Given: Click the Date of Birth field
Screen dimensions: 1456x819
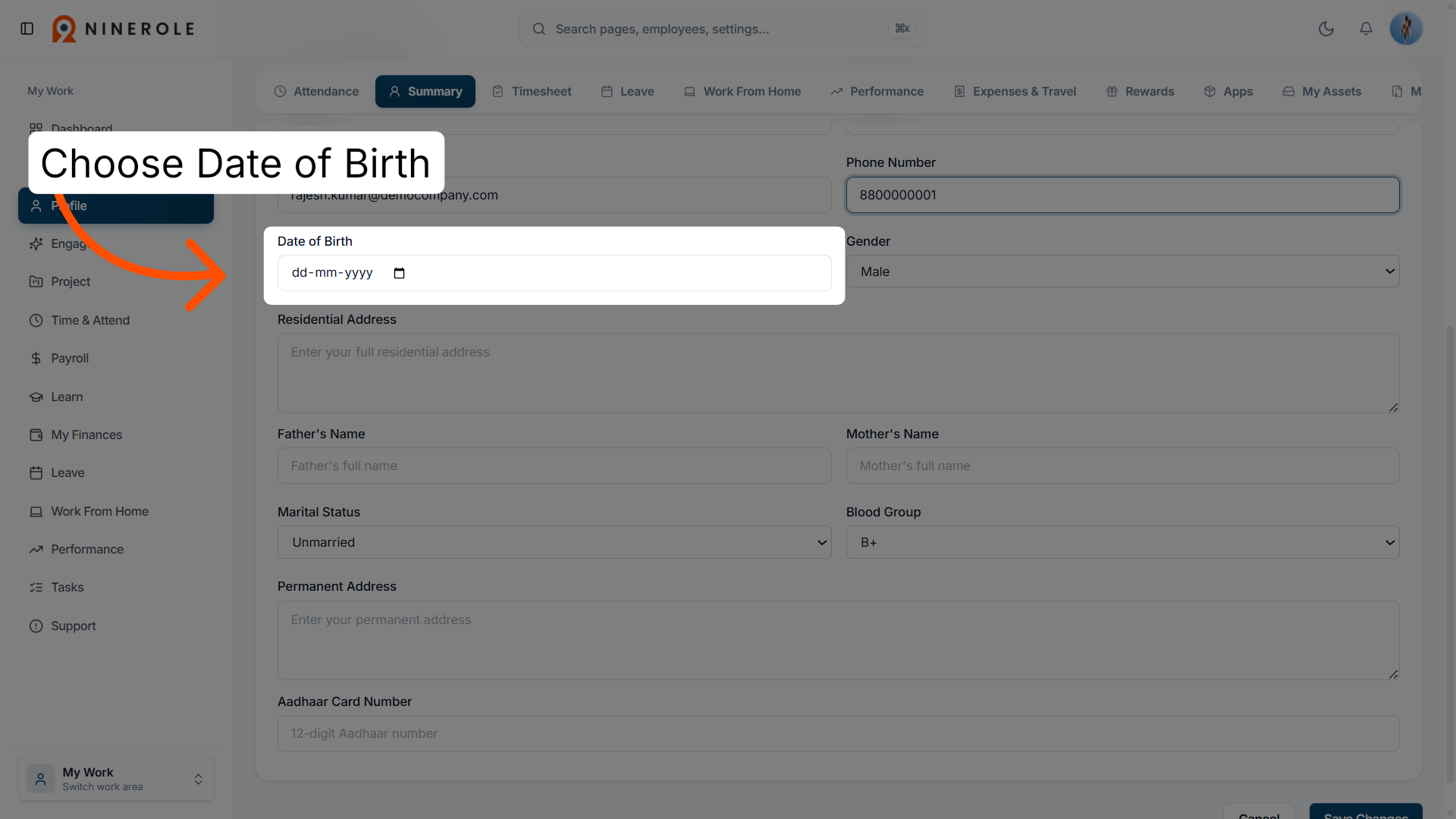Looking at the screenshot, I should tap(554, 273).
